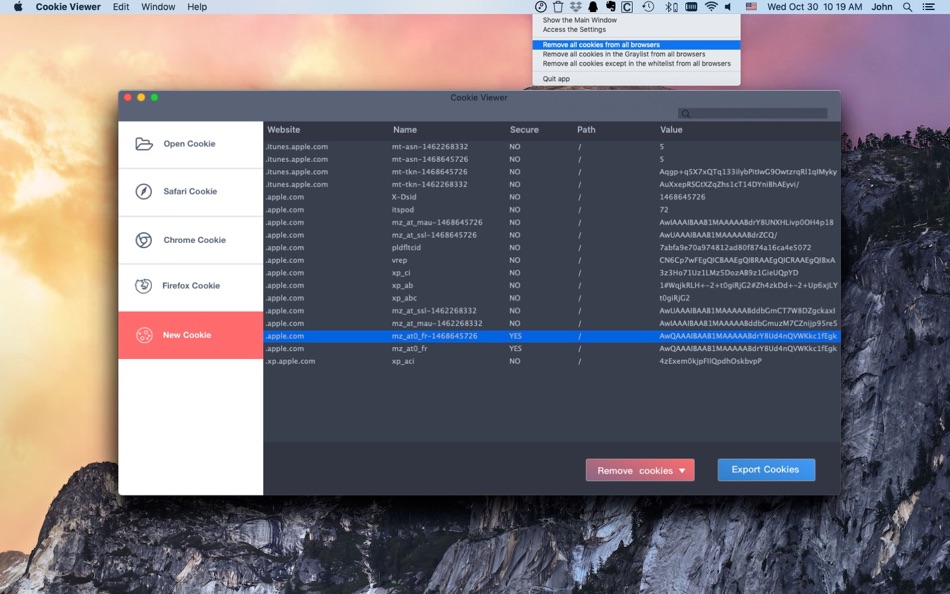This screenshot has height=594, width=950.
Task: Click the New Cookie icon
Action: pos(144,335)
